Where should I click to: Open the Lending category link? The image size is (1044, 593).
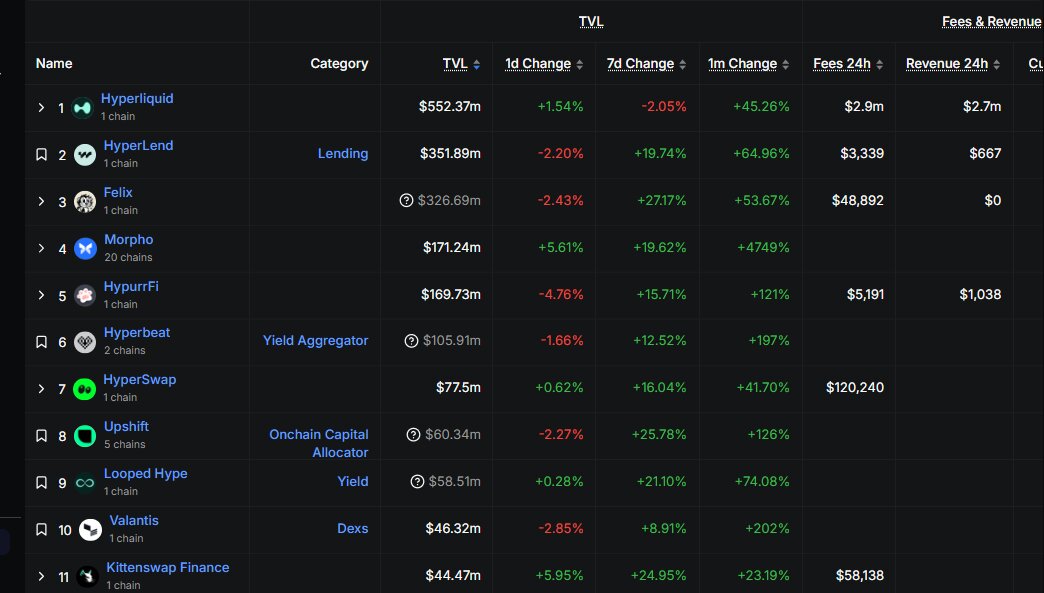pyautogui.click(x=343, y=153)
